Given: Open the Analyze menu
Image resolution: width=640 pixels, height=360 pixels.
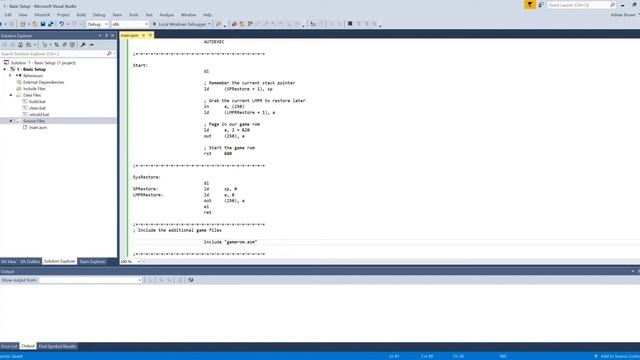Looking at the screenshot, I should coord(167,15).
